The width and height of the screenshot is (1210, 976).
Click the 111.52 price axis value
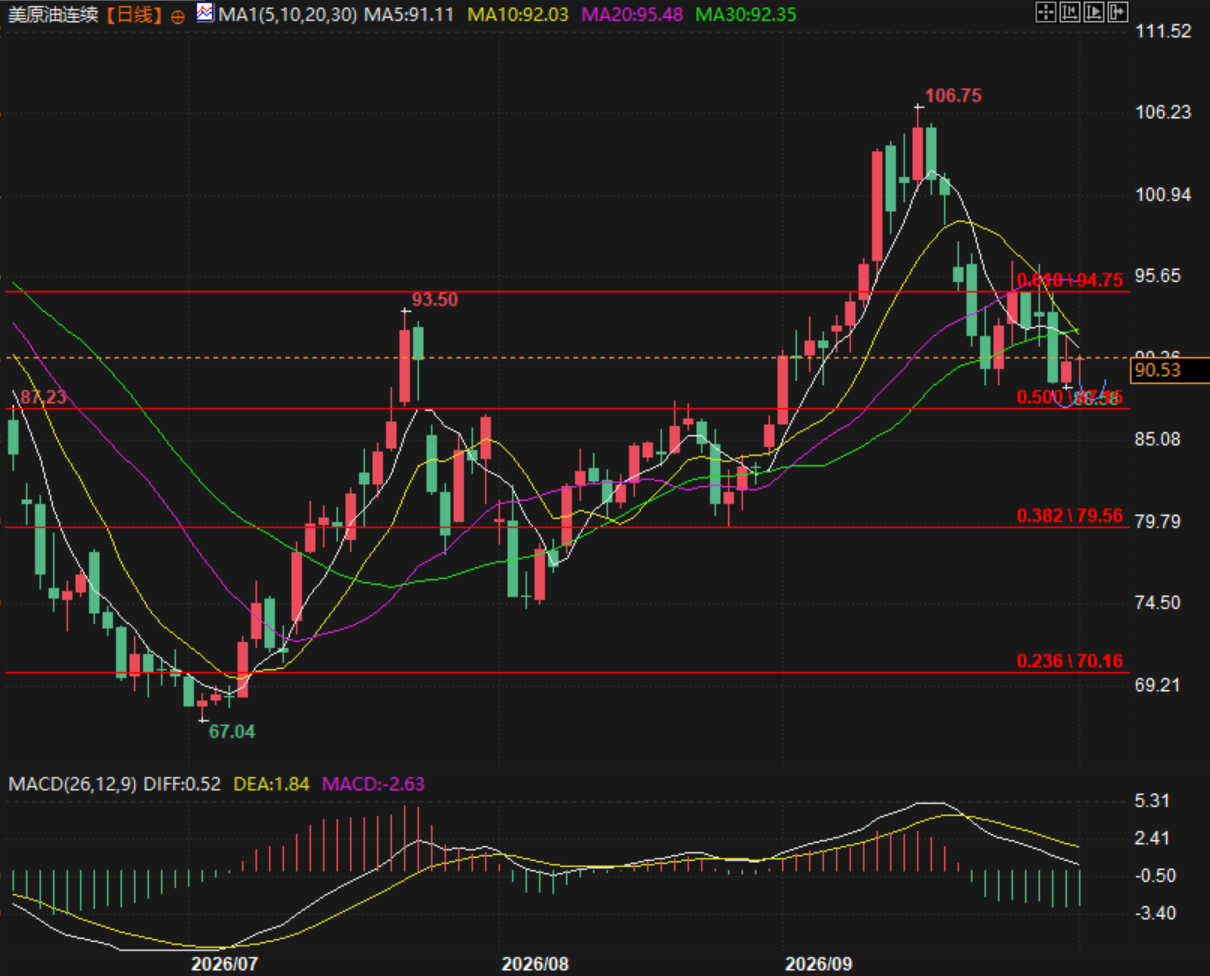[x=1164, y=32]
